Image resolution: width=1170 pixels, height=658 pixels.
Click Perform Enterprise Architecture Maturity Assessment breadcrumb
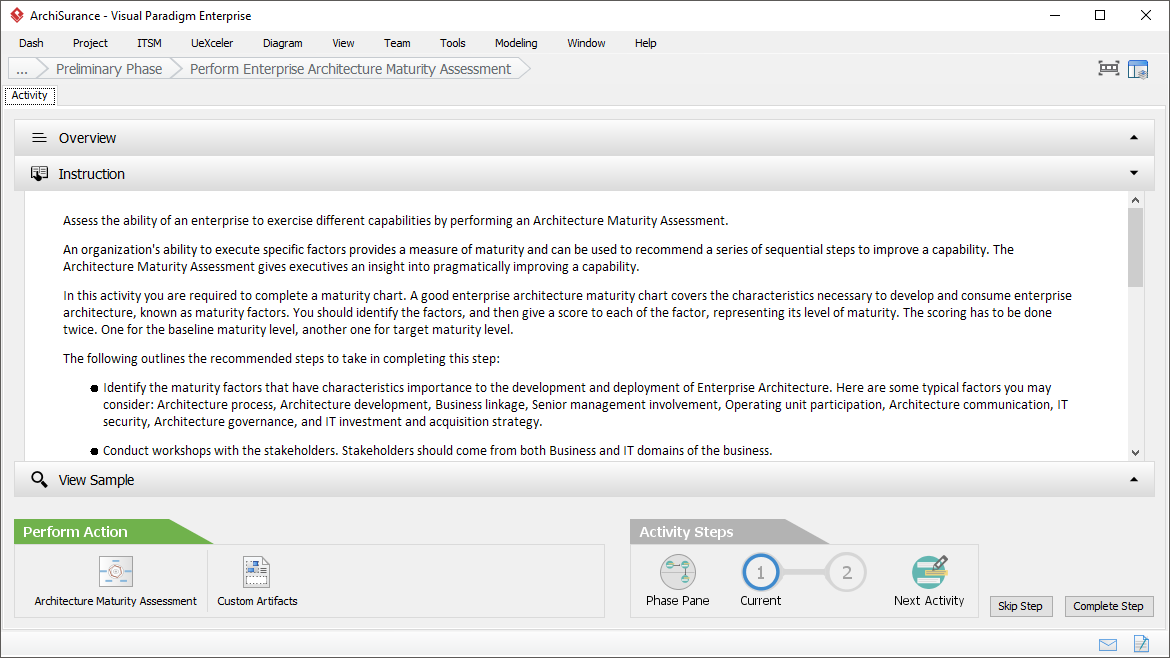(x=350, y=69)
